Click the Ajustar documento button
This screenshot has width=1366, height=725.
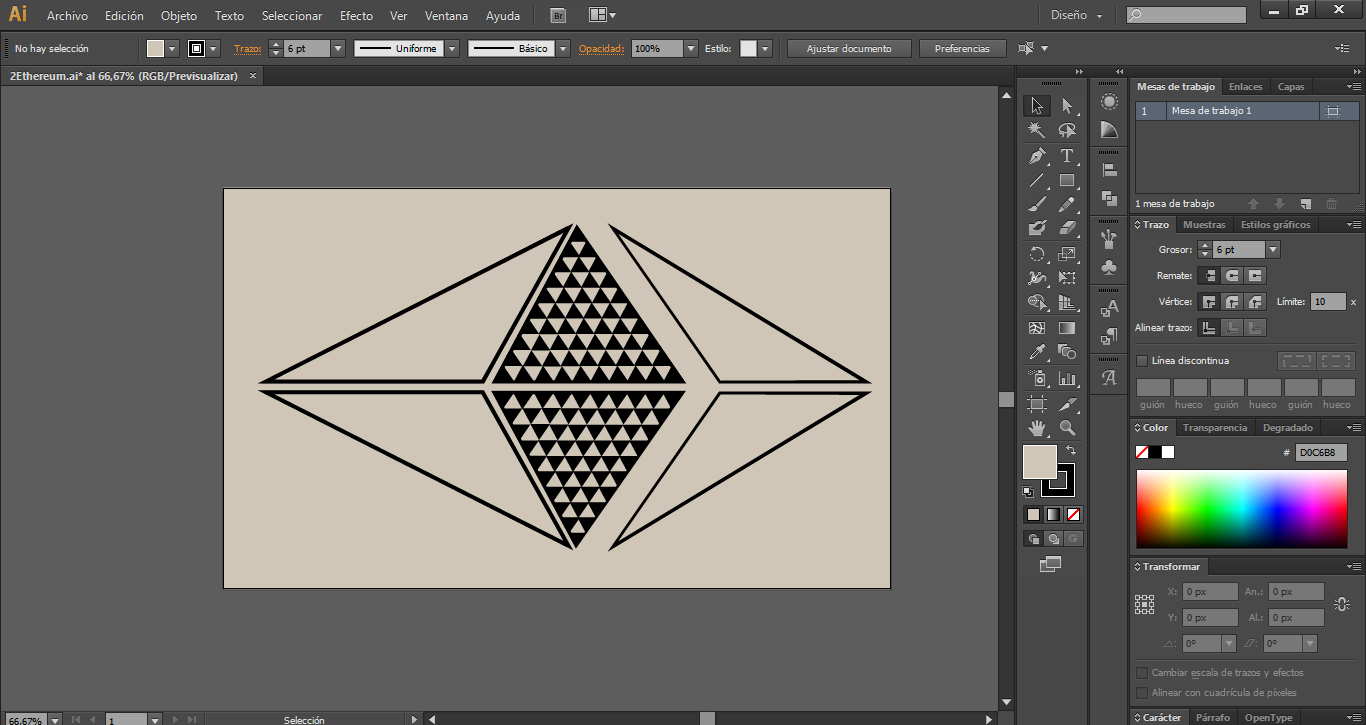coord(848,49)
